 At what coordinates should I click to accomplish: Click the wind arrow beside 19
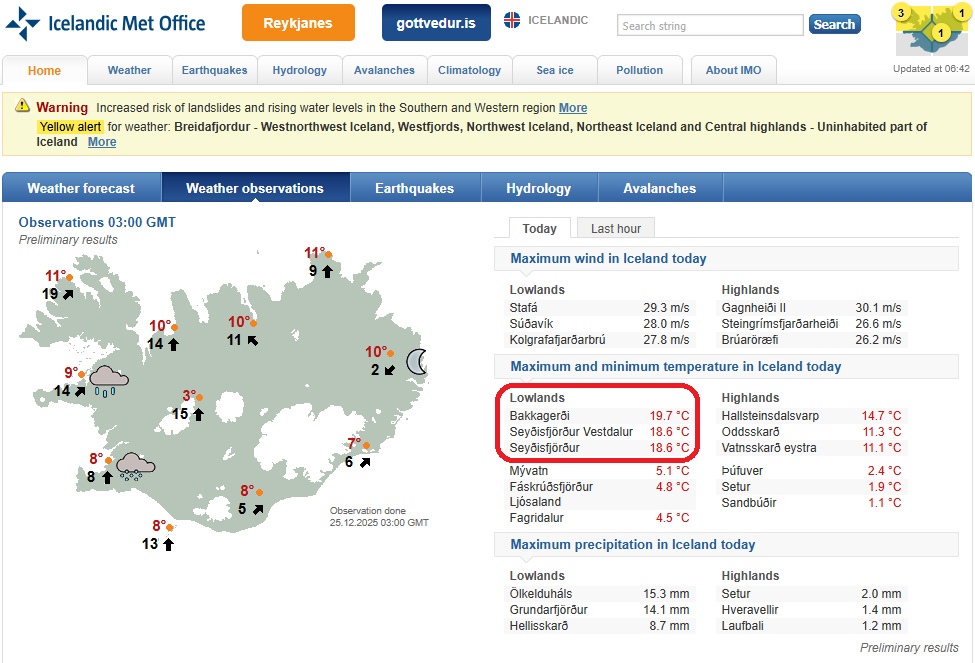pyautogui.click(x=68, y=294)
